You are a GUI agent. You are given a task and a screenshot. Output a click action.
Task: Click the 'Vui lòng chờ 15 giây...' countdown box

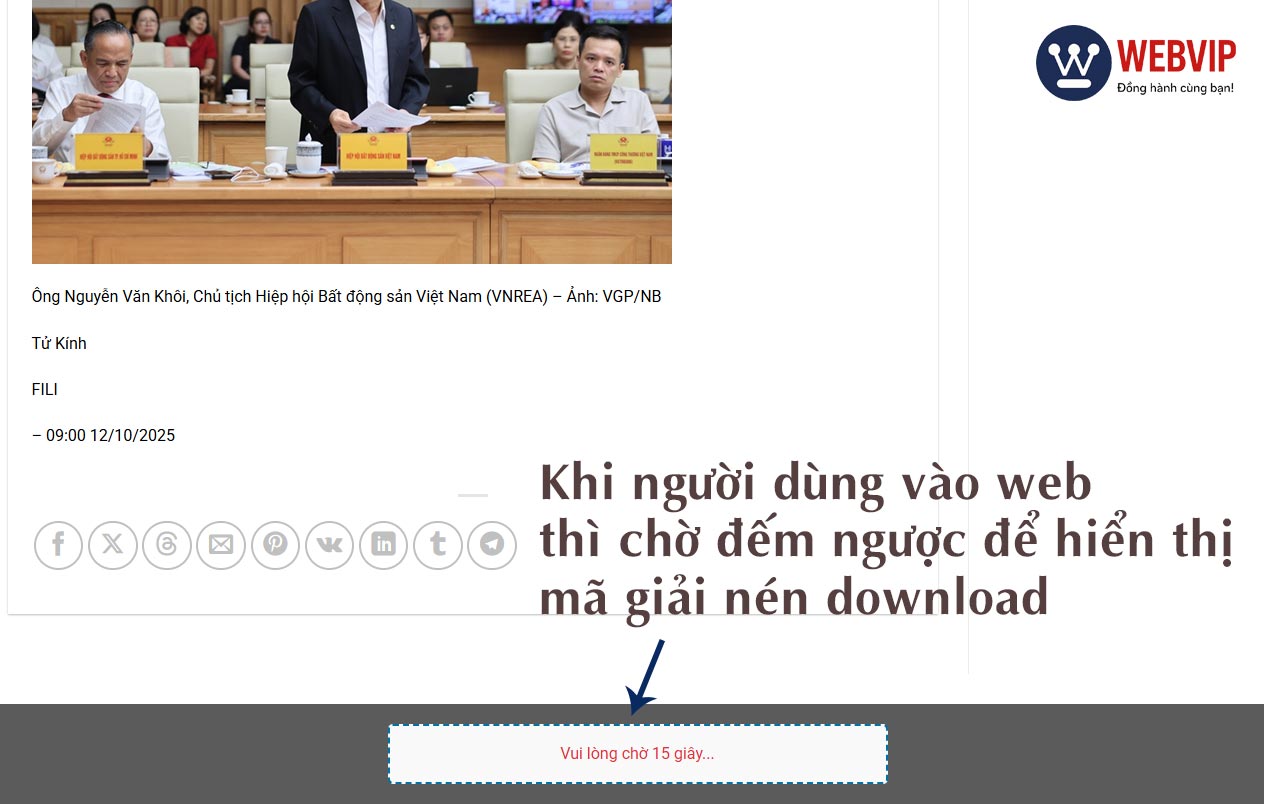click(x=637, y=754)
